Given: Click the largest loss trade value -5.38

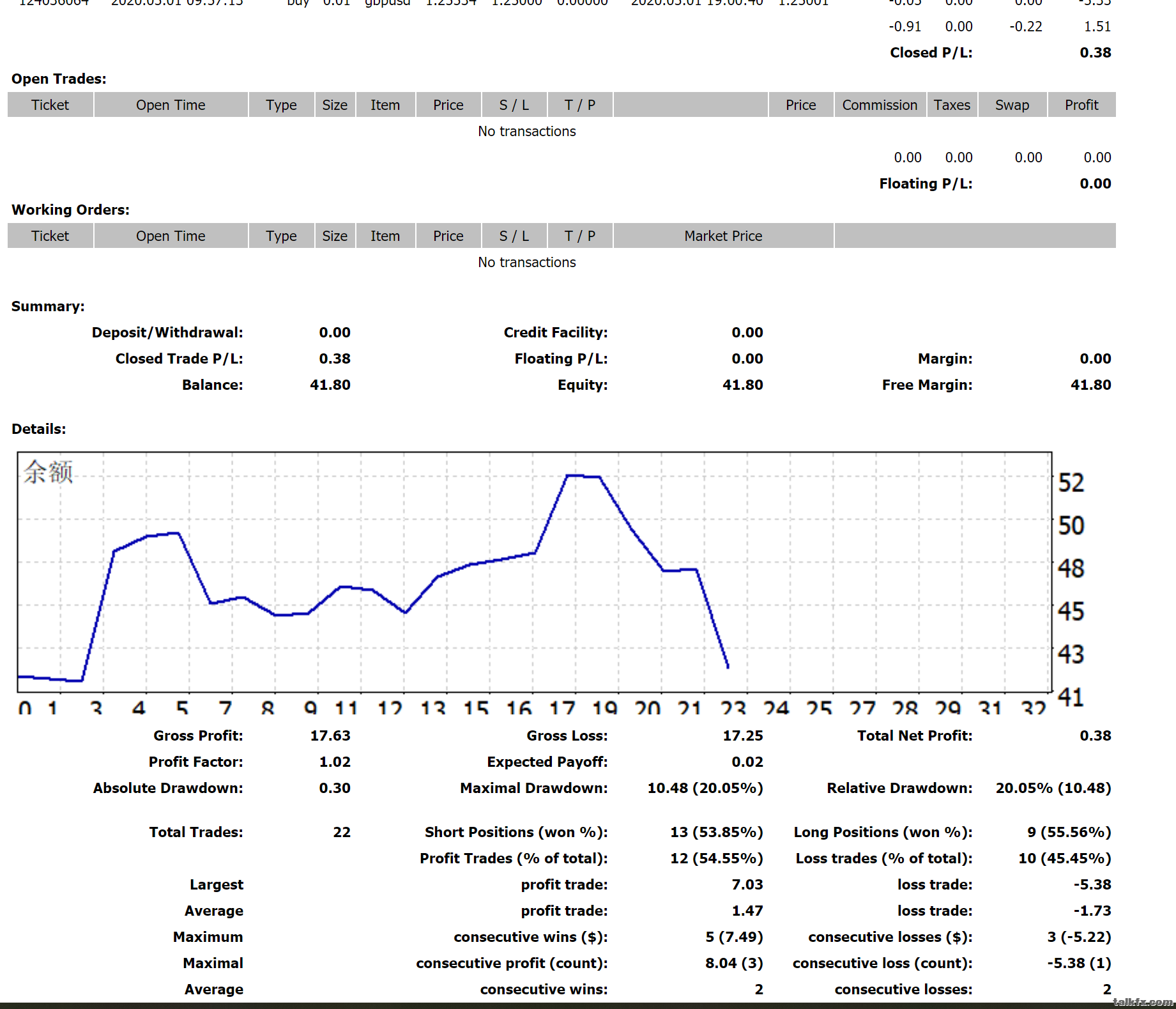Looking at the screenshot, I should click(x=1092, y=884).
